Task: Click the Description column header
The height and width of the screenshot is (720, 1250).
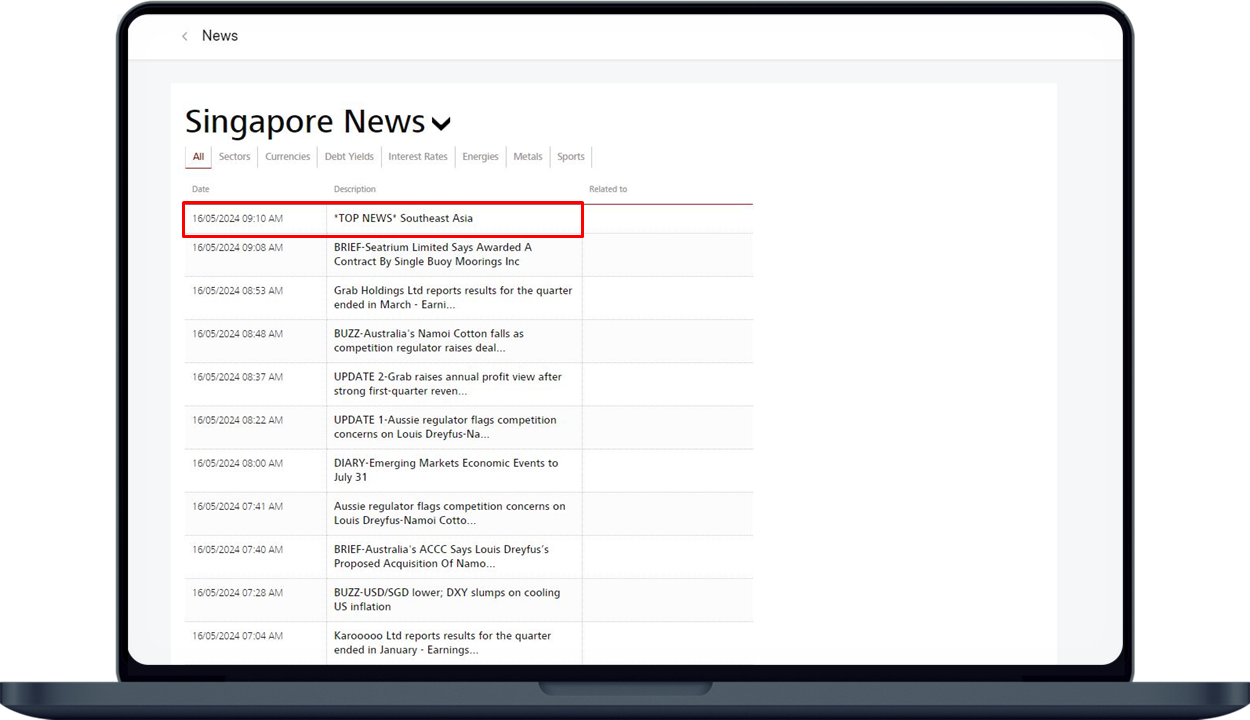Action: (x=355, y=189)
